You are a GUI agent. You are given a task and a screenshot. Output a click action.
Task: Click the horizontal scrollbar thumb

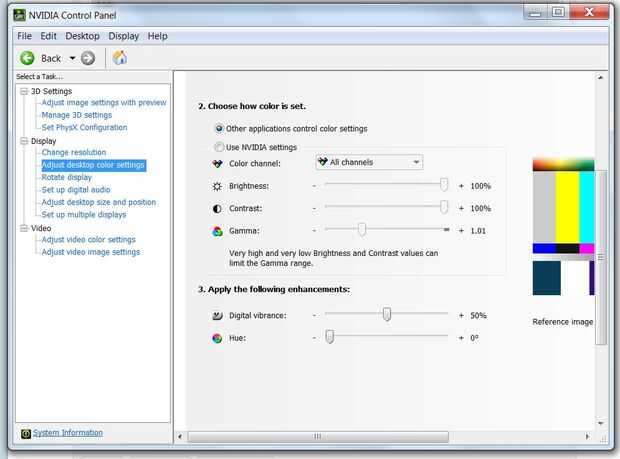coord(318,436)
